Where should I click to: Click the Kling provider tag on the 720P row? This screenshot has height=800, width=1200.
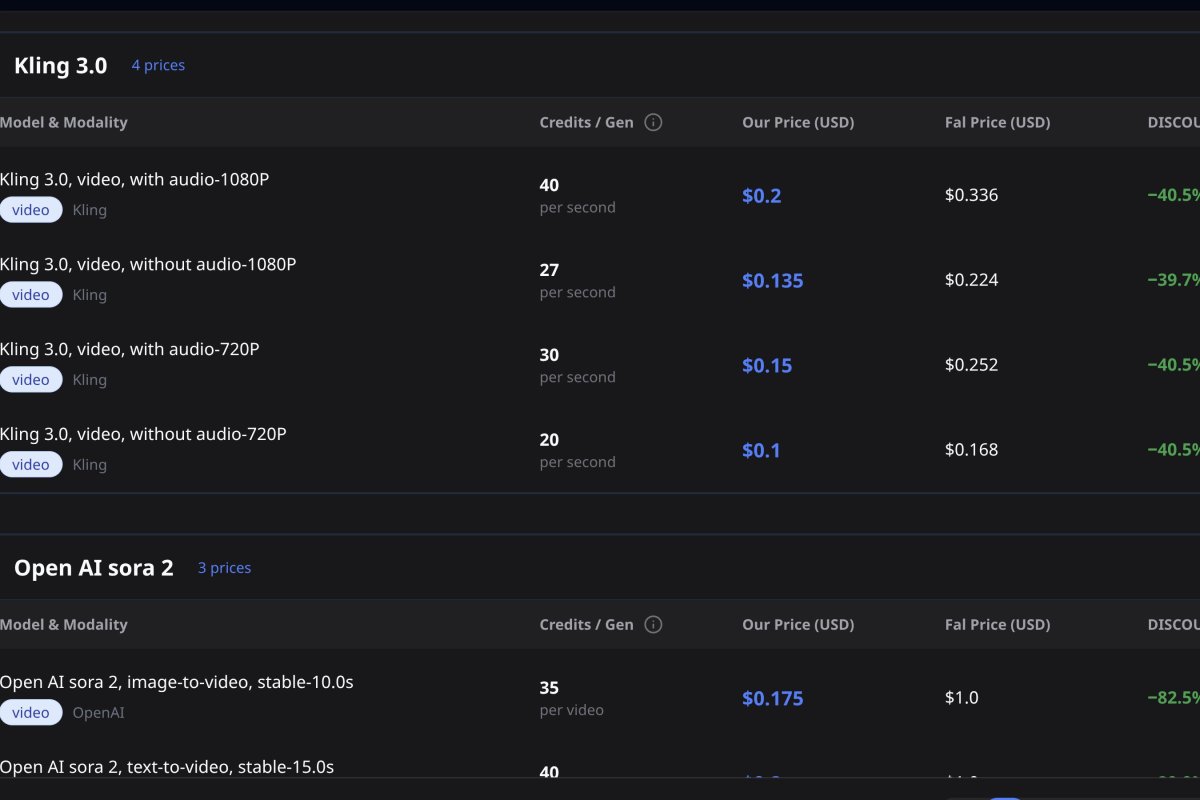point(89,379)
